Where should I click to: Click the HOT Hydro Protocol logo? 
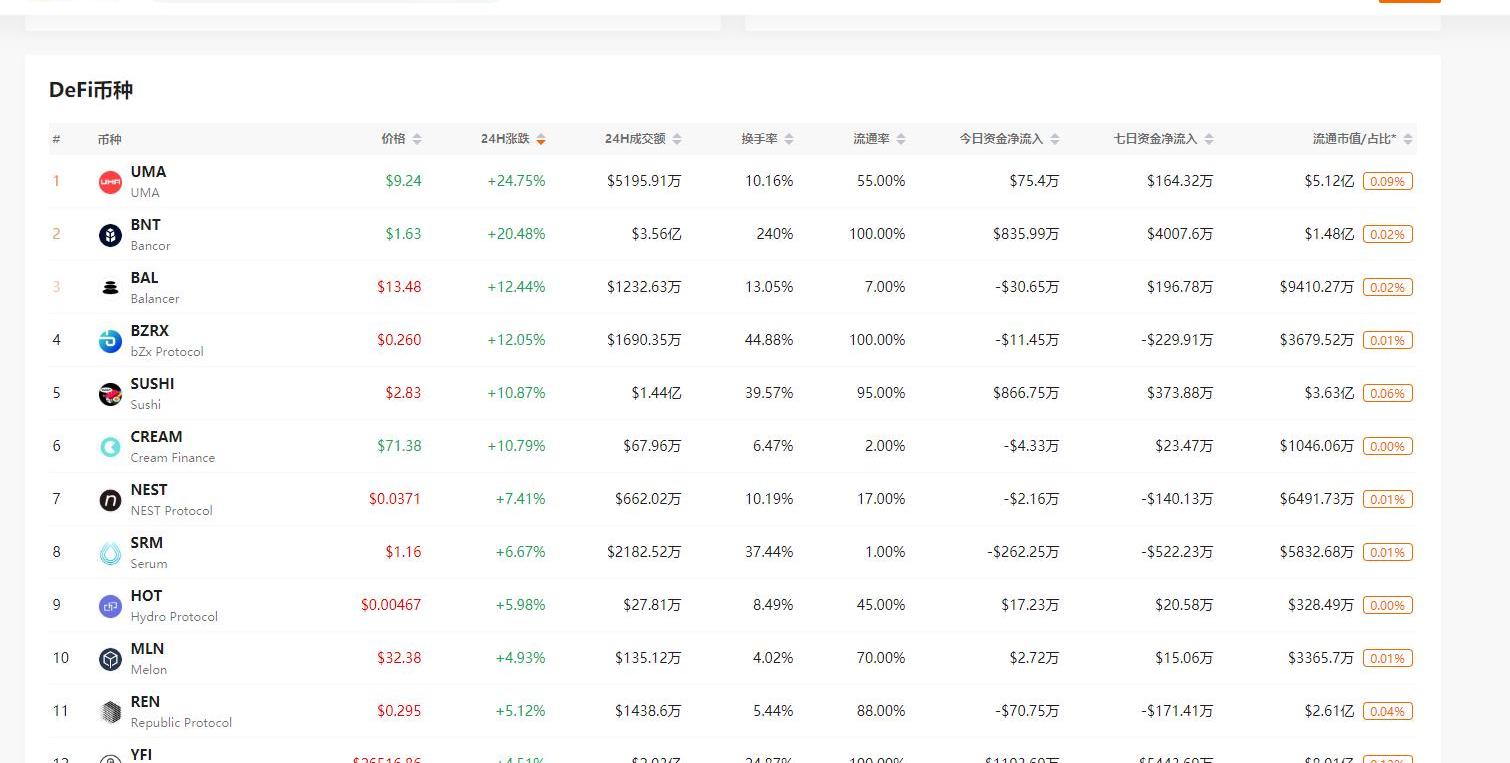[110, 606]
